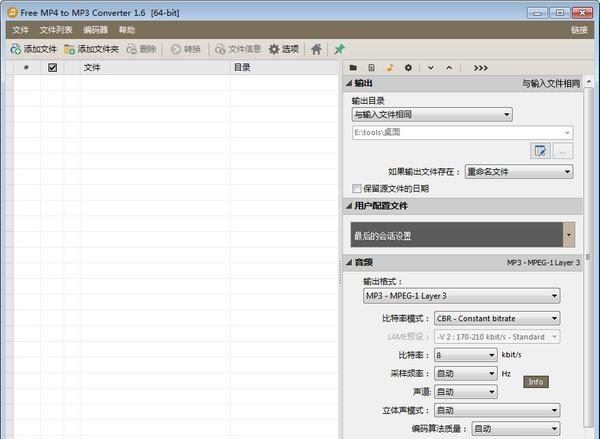Open 选项 (options) with the gear icon
This screenshot has width=600, height=439.
tap(284, 49)
